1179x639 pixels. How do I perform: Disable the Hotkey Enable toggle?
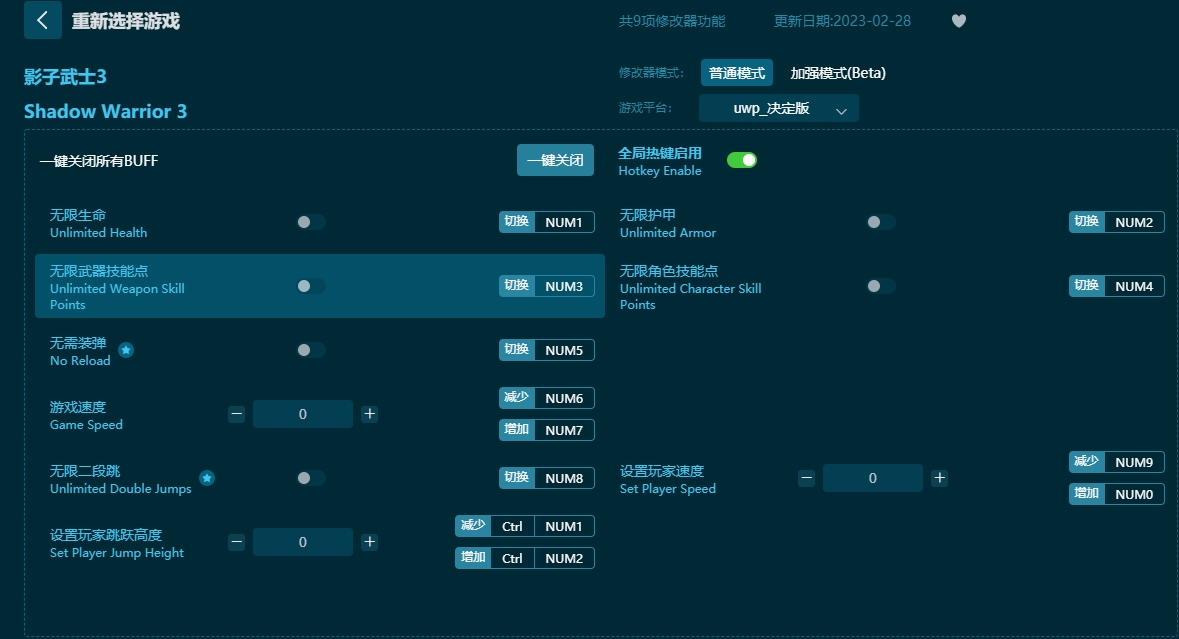point(741,160)
